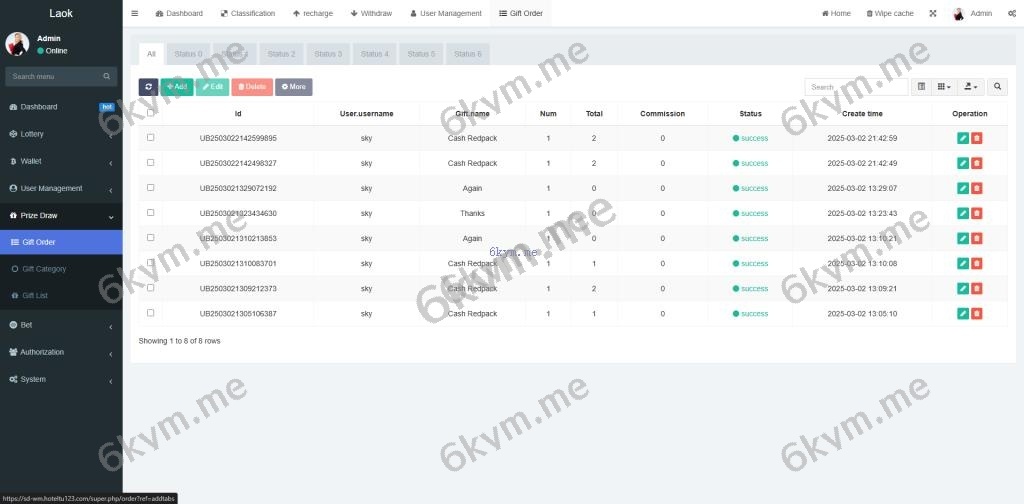
Task: Click the table Search input field
Action: click(855, 87)
